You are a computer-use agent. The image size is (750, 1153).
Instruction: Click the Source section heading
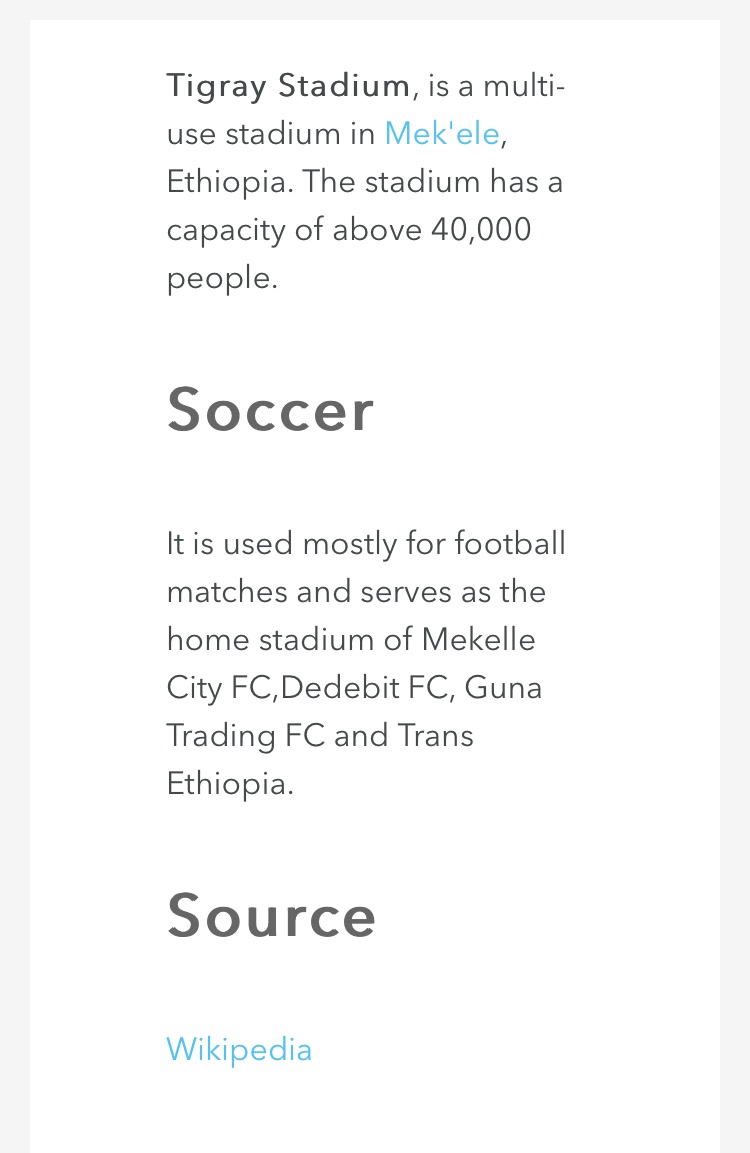(x=271, y=916)
